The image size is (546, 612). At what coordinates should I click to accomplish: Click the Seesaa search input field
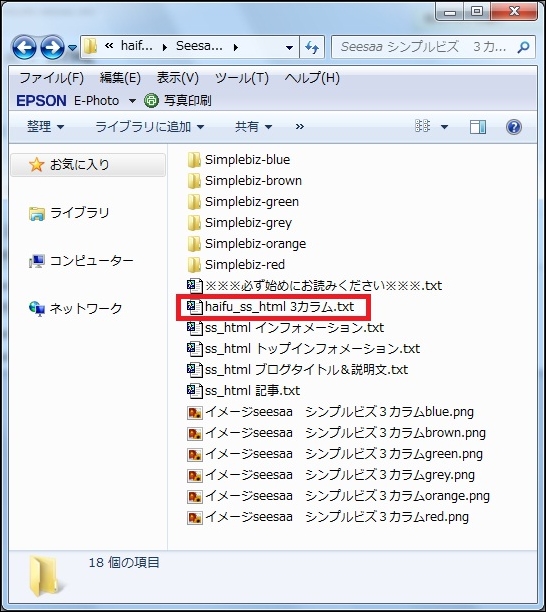423,47
